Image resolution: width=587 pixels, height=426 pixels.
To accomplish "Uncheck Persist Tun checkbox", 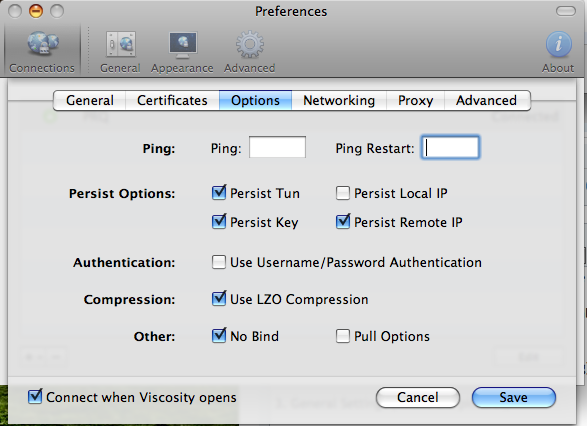I will (219, 193).
